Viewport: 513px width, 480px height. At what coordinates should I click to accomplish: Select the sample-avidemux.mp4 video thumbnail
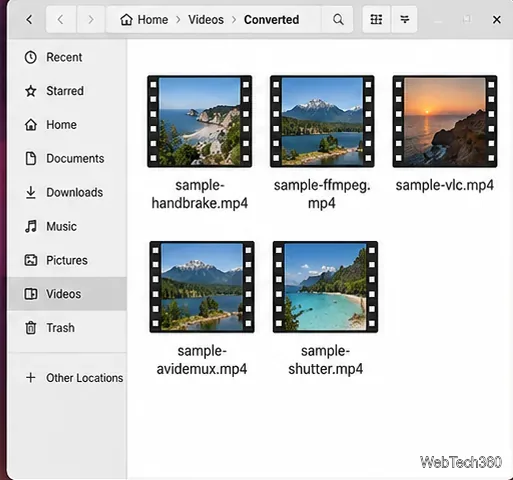(202, 287)
